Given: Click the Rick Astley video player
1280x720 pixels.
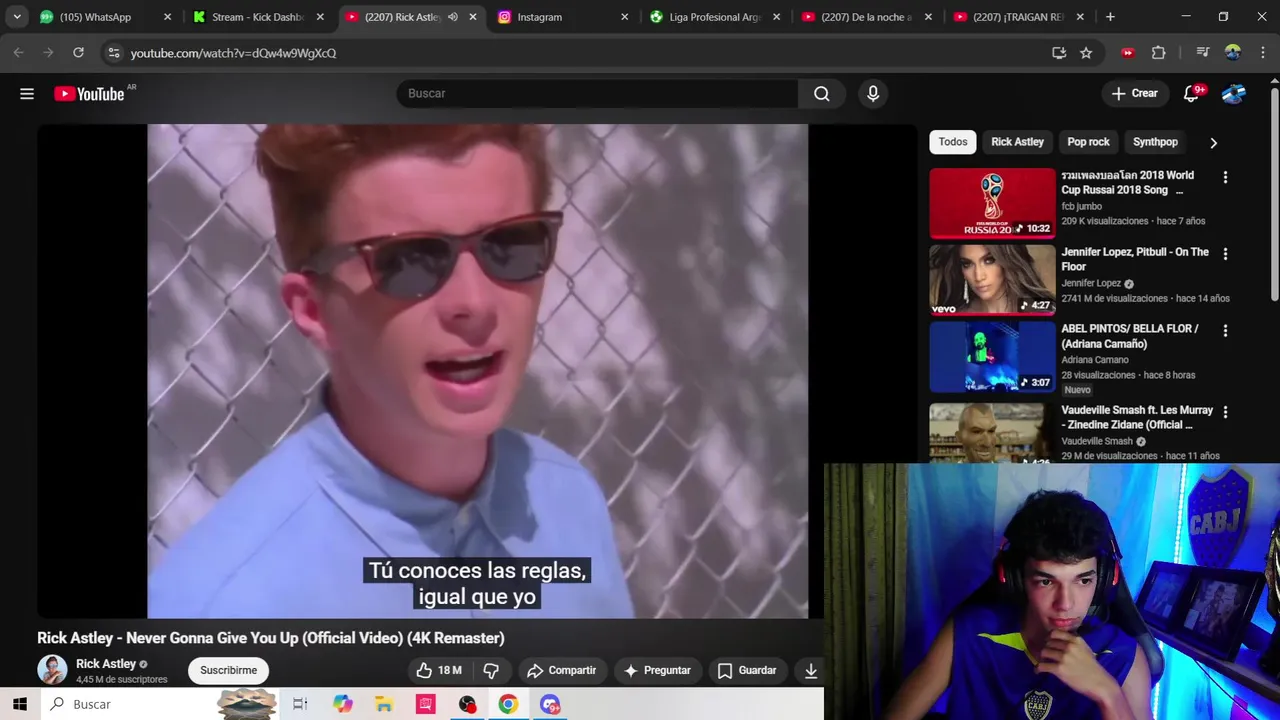Looking at the screenshot, I should click(477, 371).
